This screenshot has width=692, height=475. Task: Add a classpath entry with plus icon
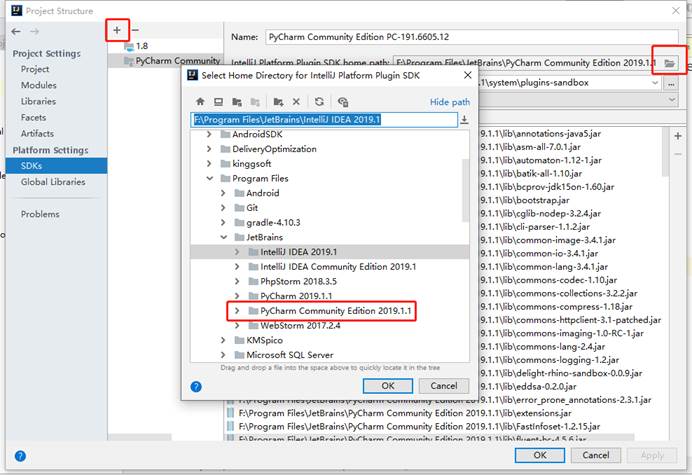[x=678, y=136]
